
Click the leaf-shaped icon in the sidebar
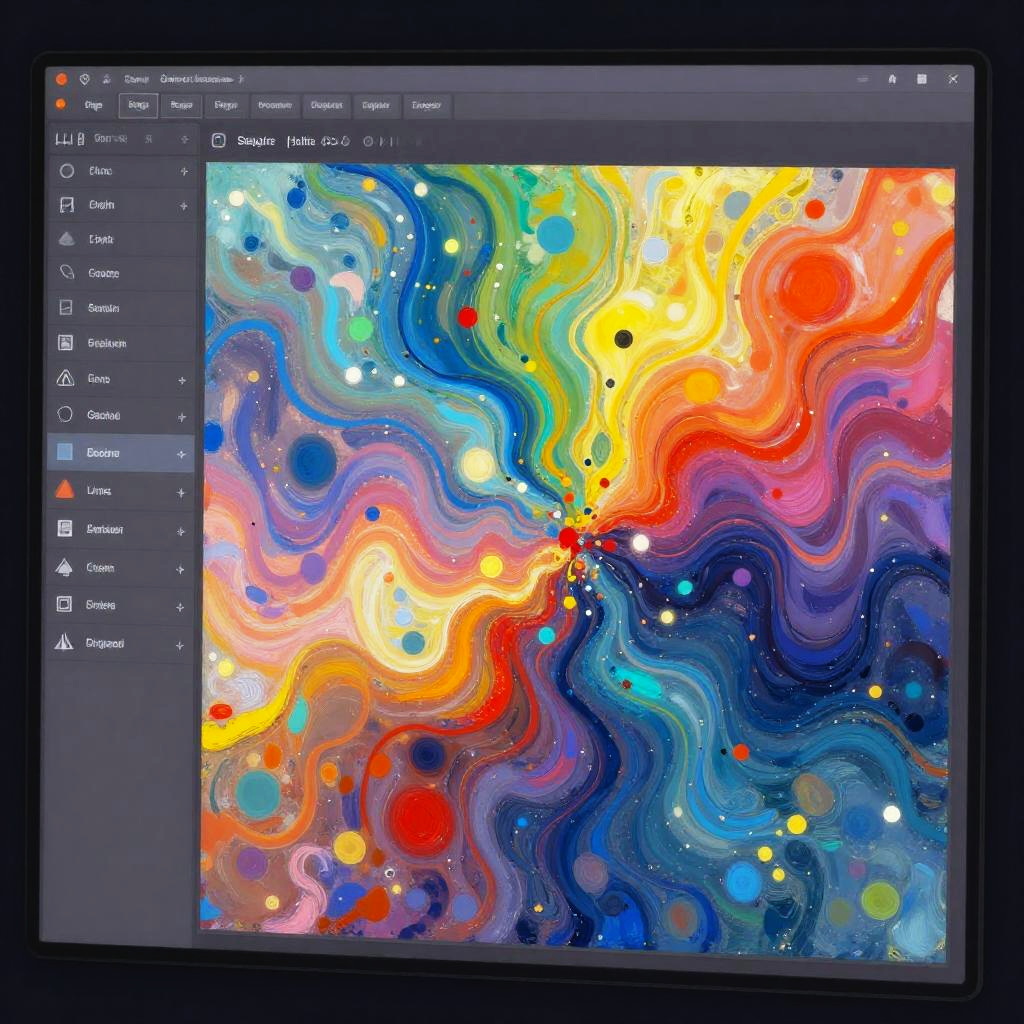coord(67,272)
